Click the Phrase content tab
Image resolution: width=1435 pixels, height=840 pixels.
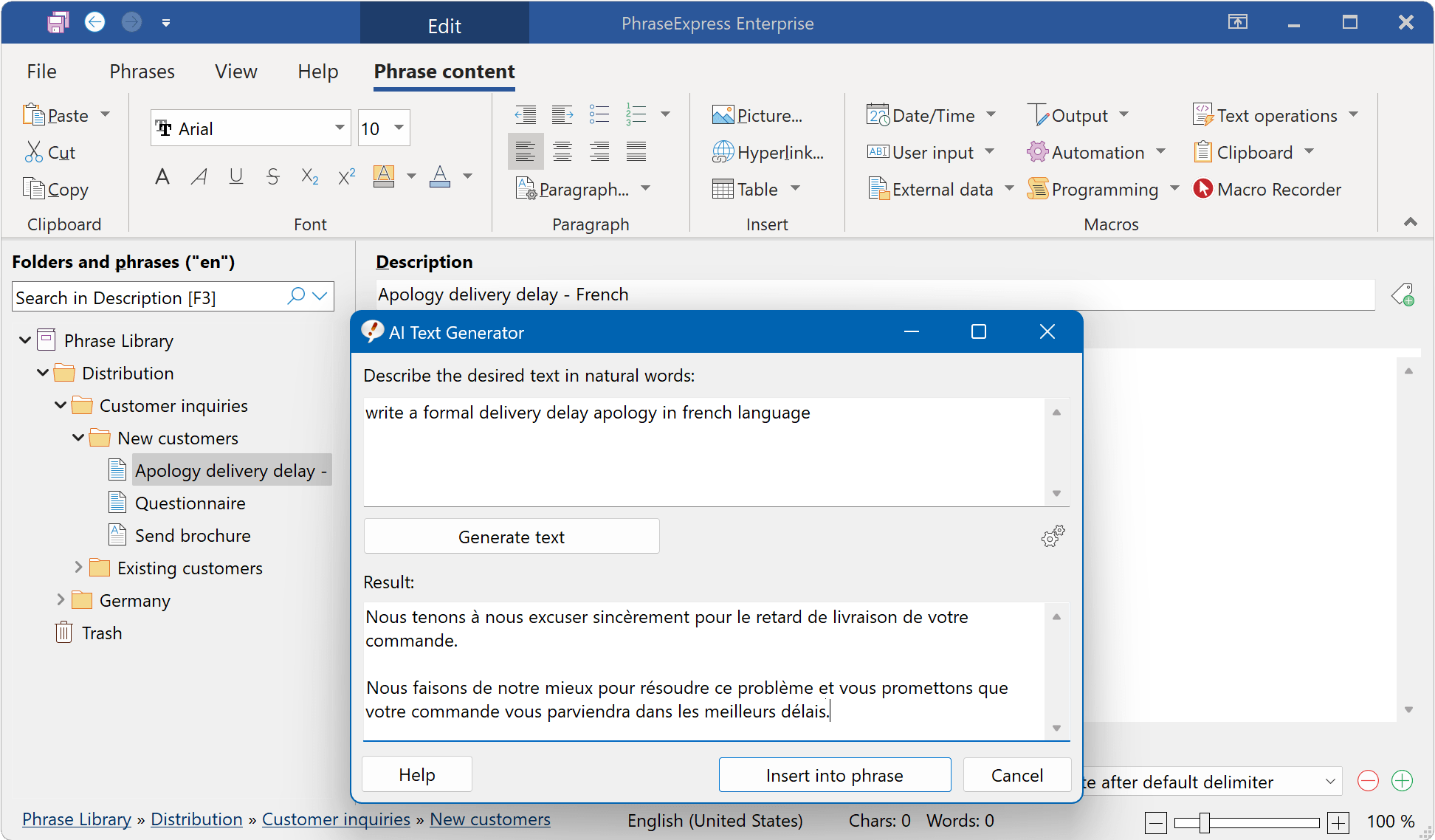tap(444, 72)
